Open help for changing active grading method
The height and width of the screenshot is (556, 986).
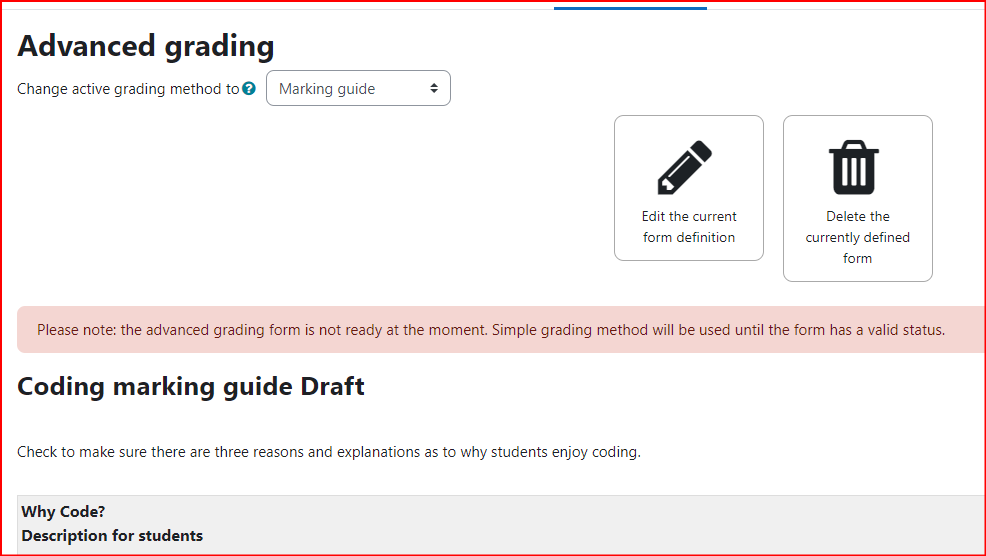[249, 89]
